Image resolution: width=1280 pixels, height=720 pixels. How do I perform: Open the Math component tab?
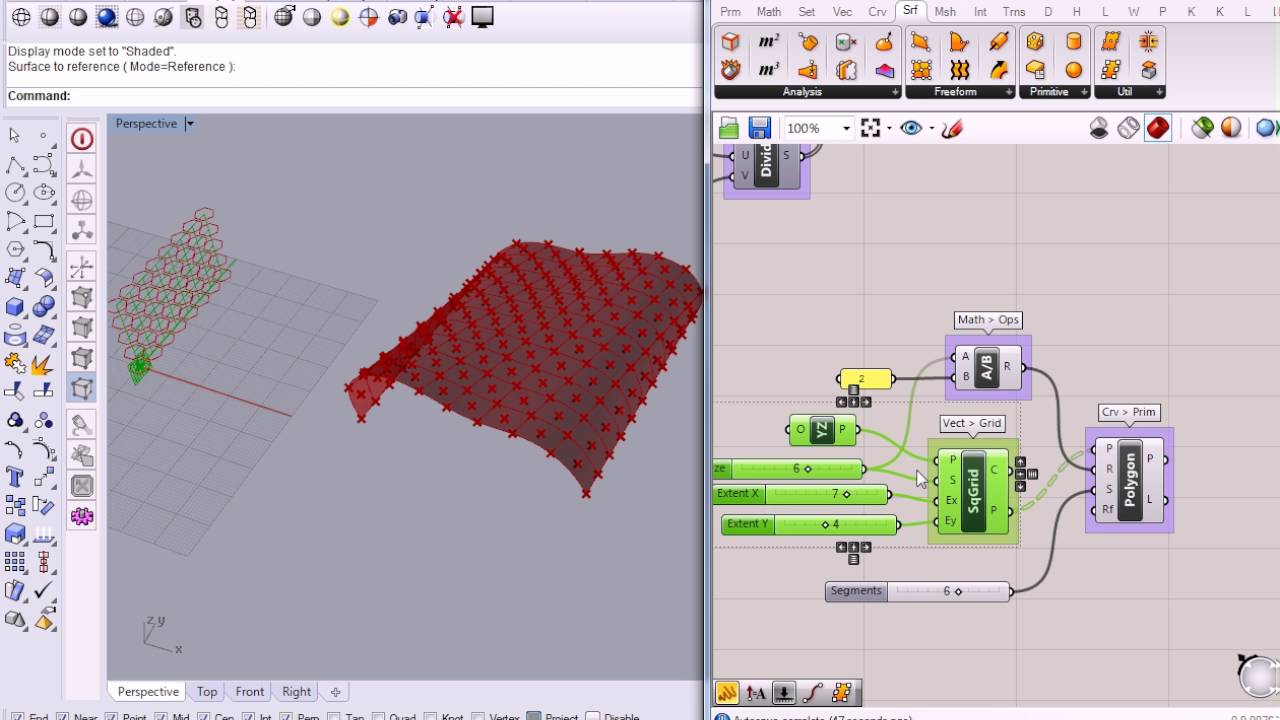pyautogui.click(x=769, y=12)
